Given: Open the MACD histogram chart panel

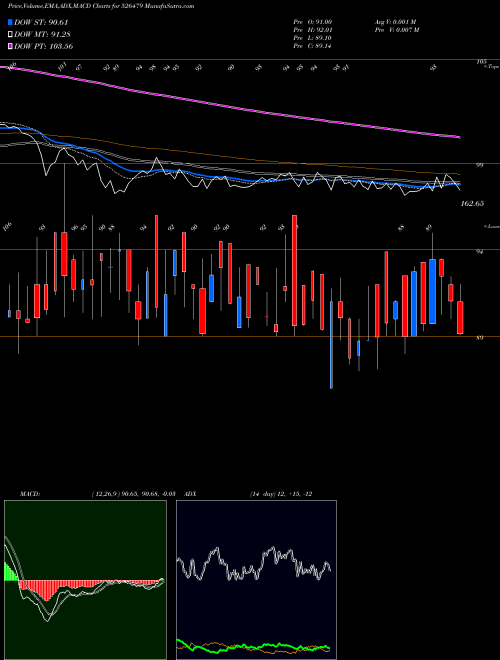Looking at the screenshot, I should (x=85, y=580).
